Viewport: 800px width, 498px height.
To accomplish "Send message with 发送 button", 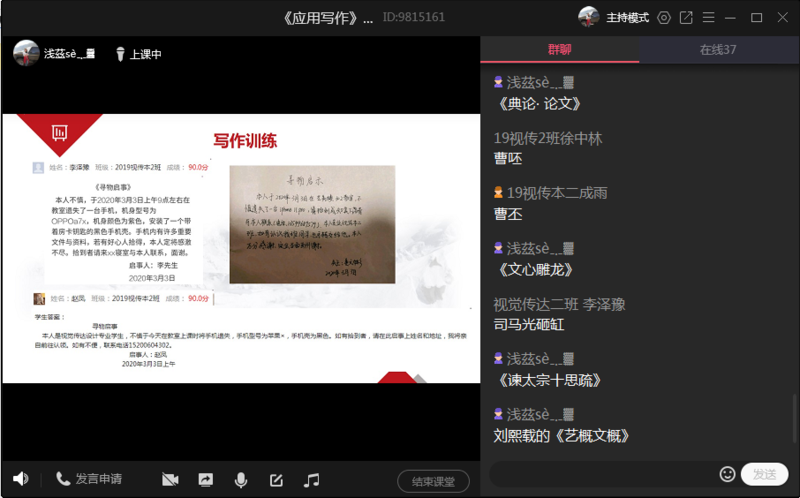I will coord(764,474).
